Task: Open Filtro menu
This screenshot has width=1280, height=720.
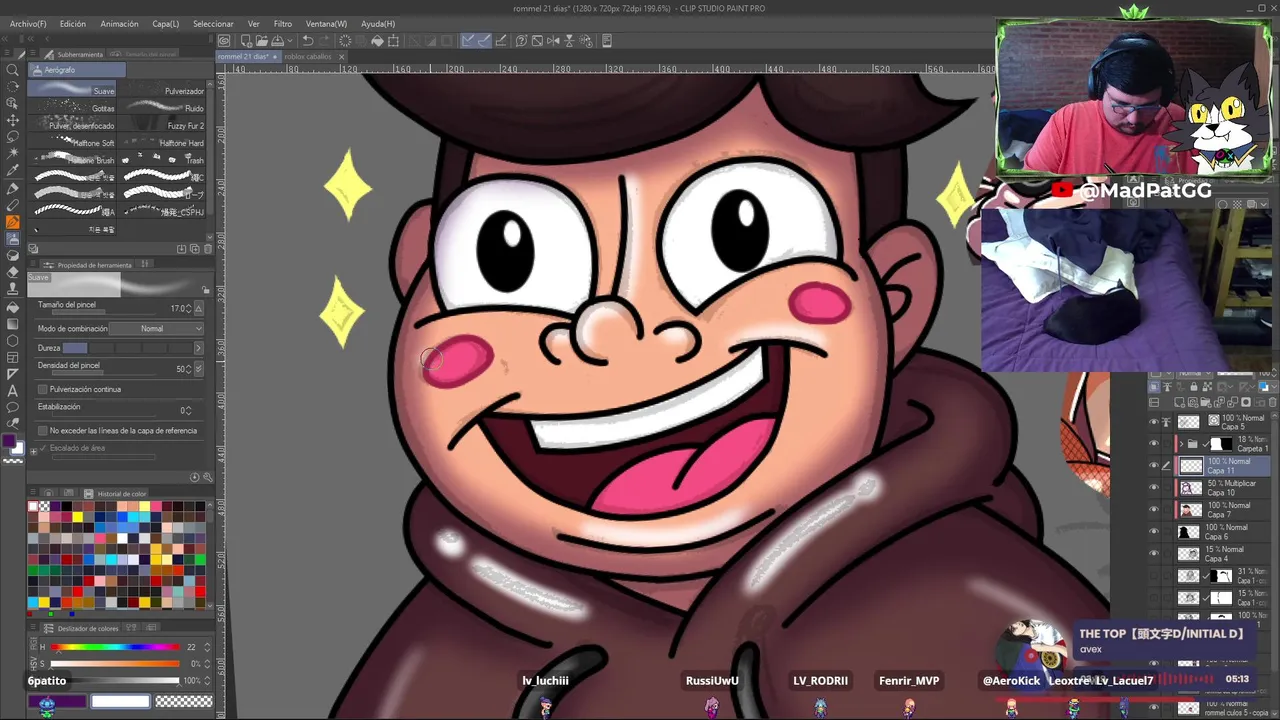Action: [283, 24]
